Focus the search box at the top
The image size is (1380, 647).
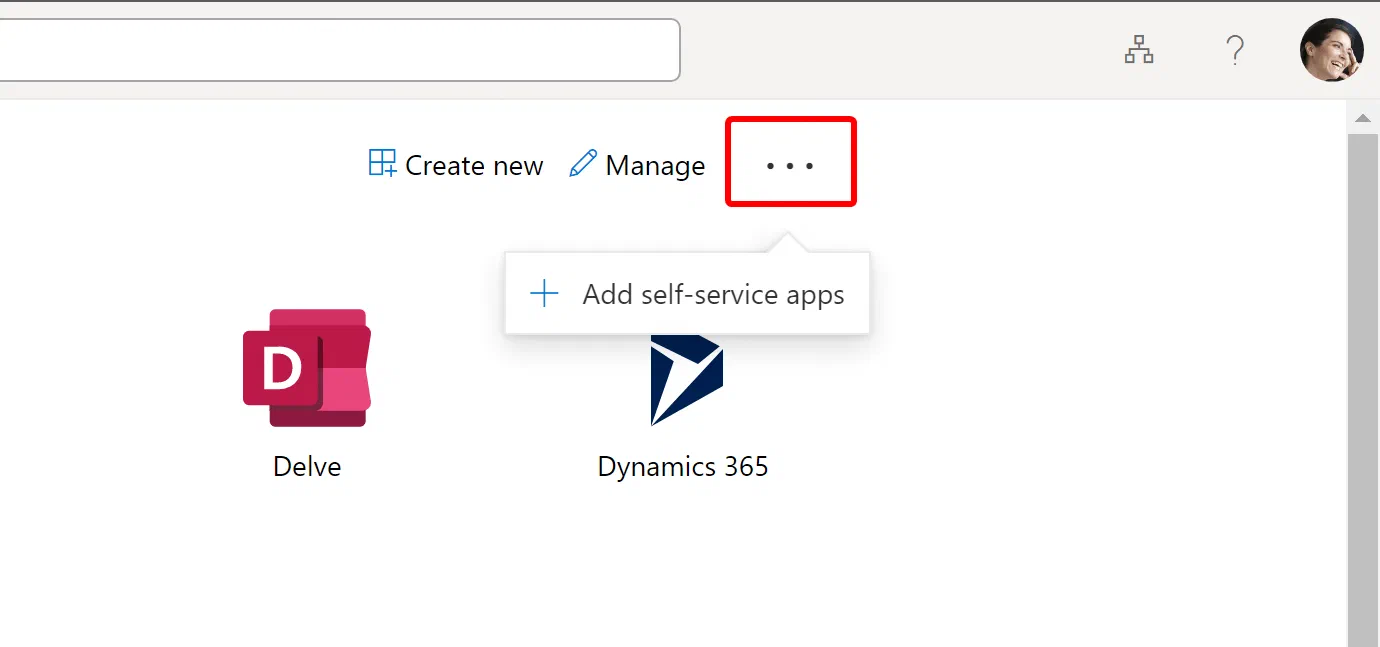pyautogui.click(x=338, y=49)
